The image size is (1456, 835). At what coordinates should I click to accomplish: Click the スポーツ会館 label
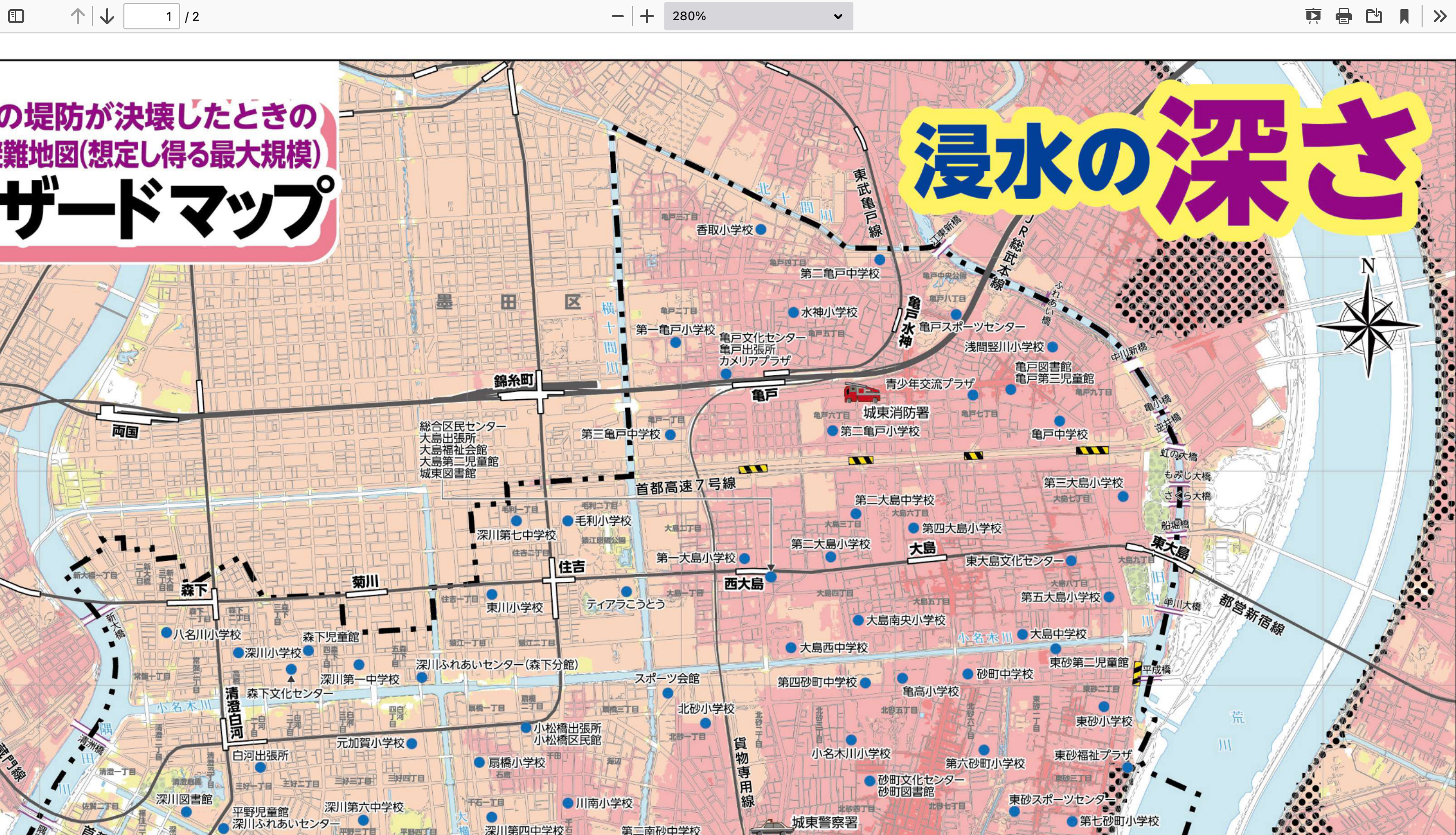tap(667, 678)
